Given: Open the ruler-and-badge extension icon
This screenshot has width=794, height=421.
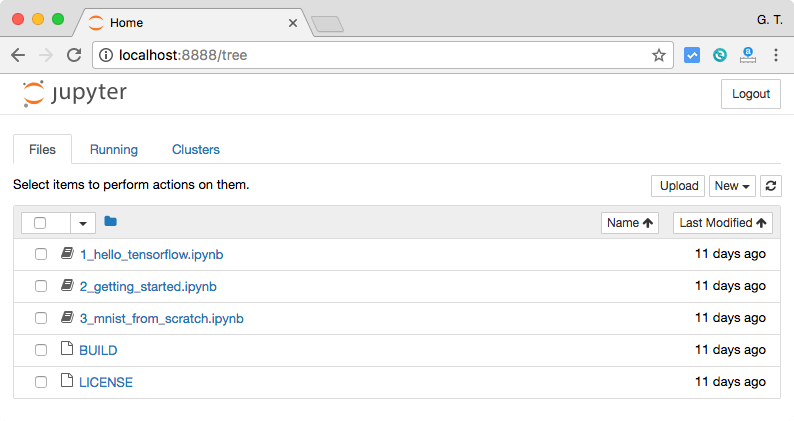Looking at the screenshot, I should point(747,55).
